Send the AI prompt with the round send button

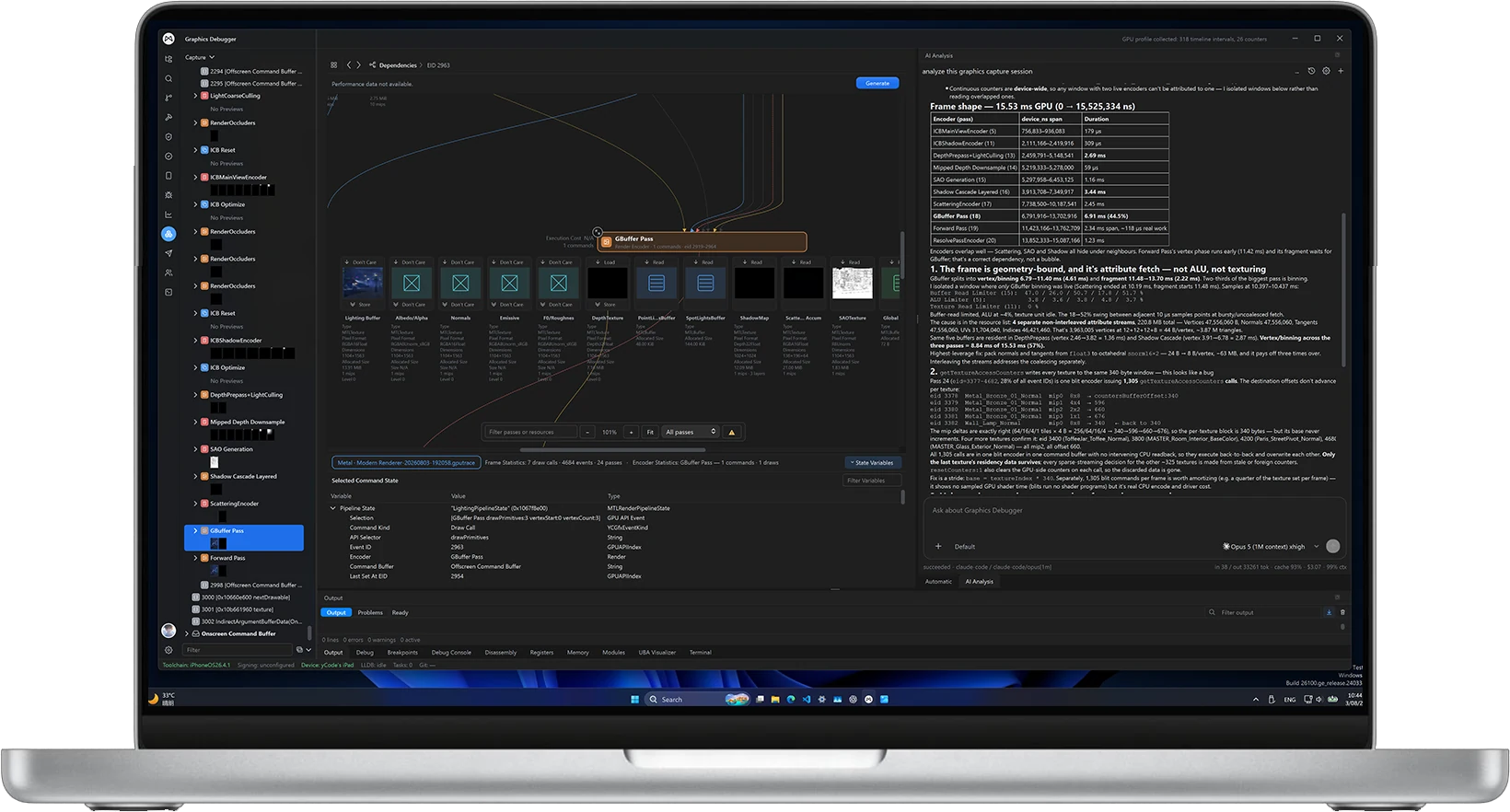pyautogui.click(x=1332, y=546)
